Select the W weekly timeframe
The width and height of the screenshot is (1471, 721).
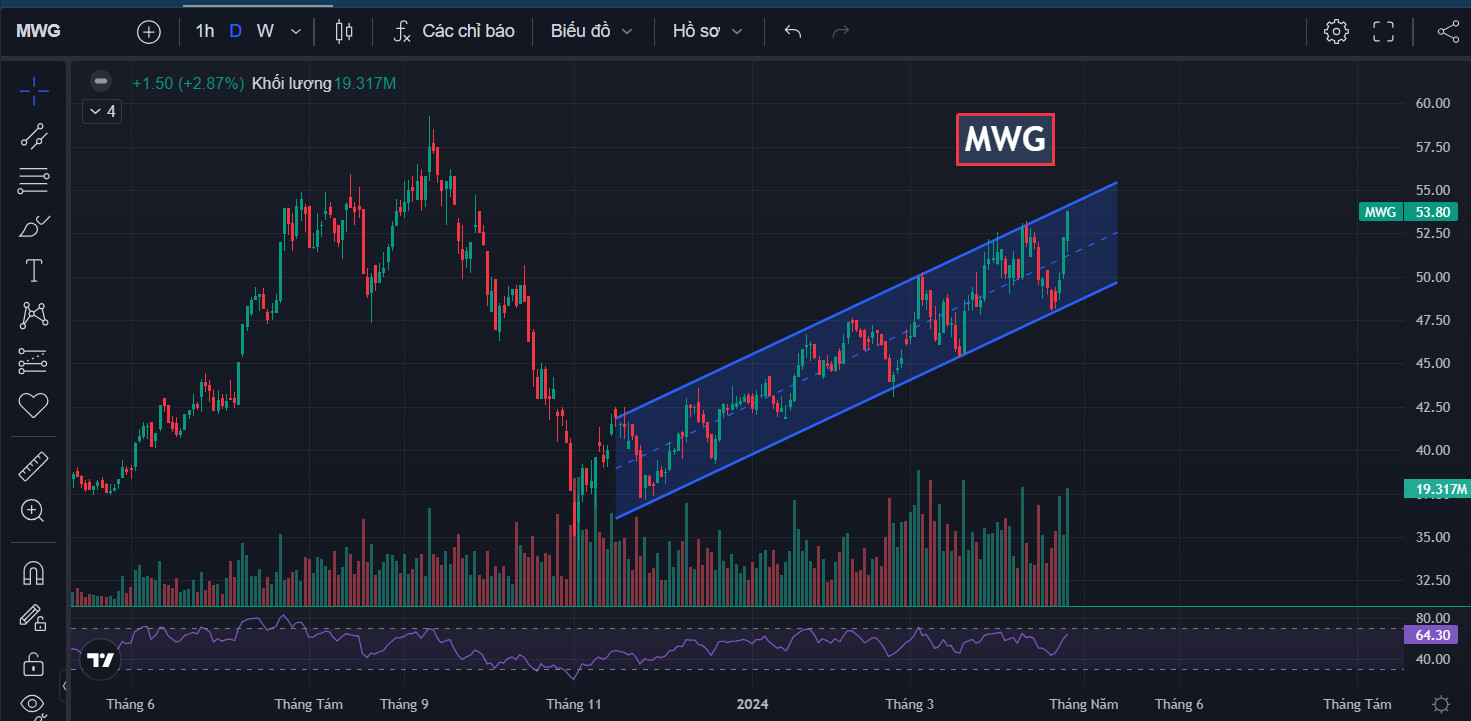pos(265,32)
